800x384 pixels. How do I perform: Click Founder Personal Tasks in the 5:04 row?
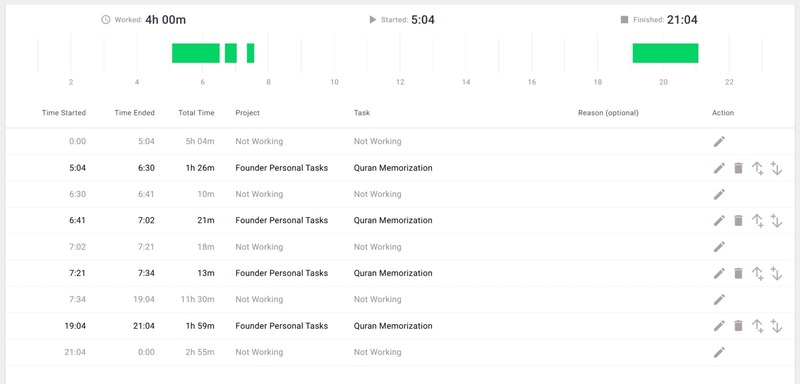pyautogui.click(x=282, y=168)
